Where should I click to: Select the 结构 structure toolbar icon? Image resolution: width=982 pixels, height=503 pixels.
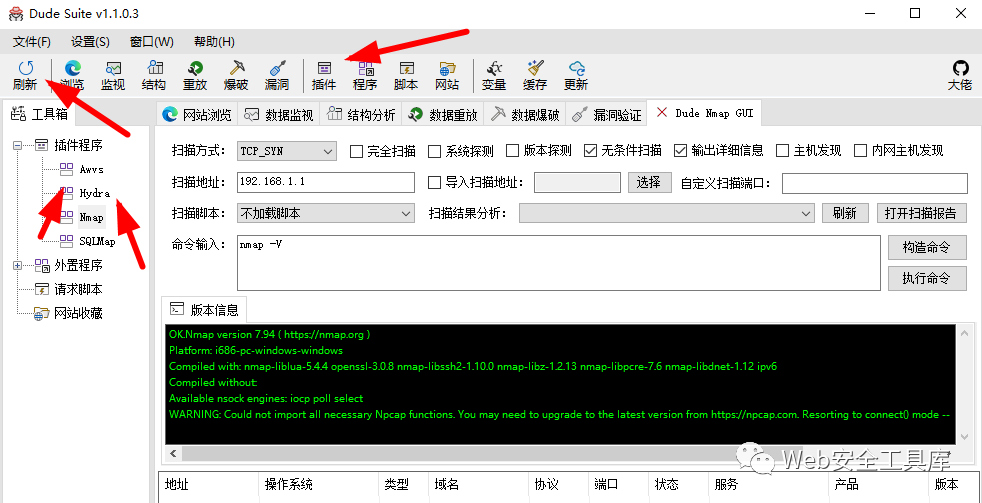click(x=154, y=75)
